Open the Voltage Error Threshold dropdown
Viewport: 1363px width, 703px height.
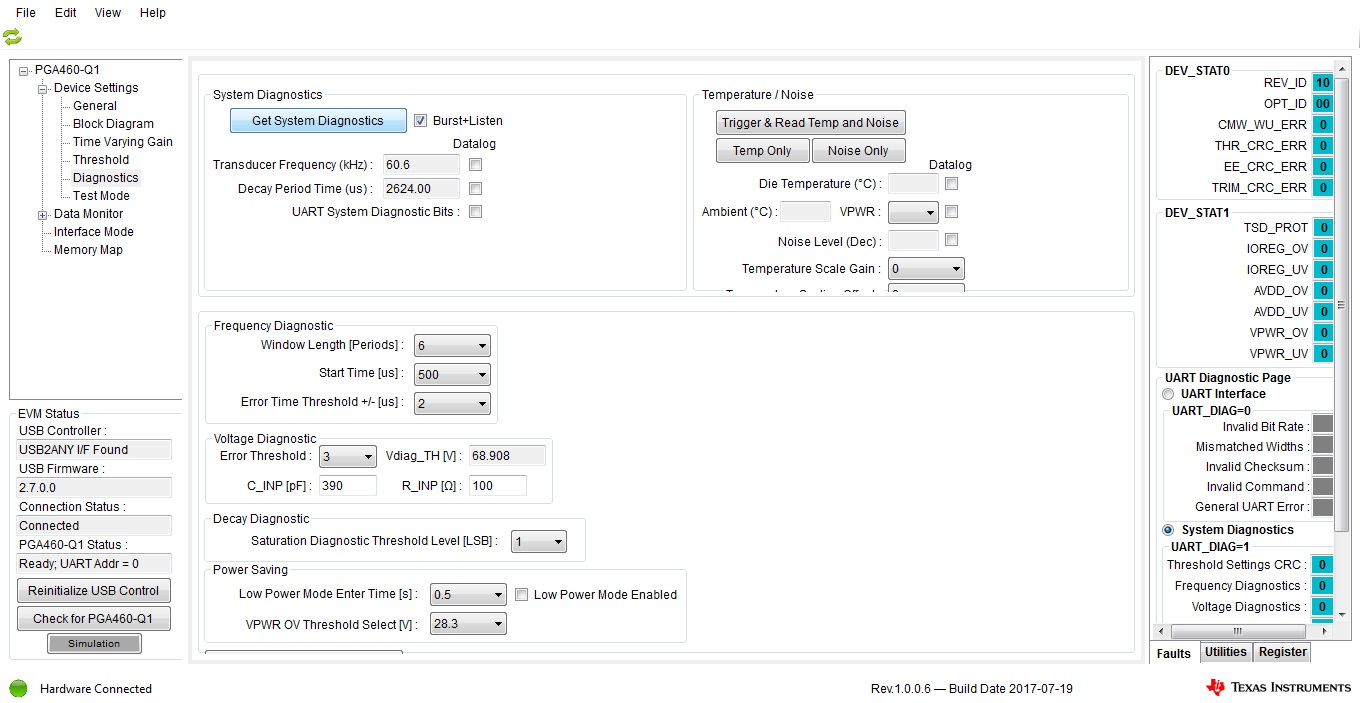pos(347,456)
